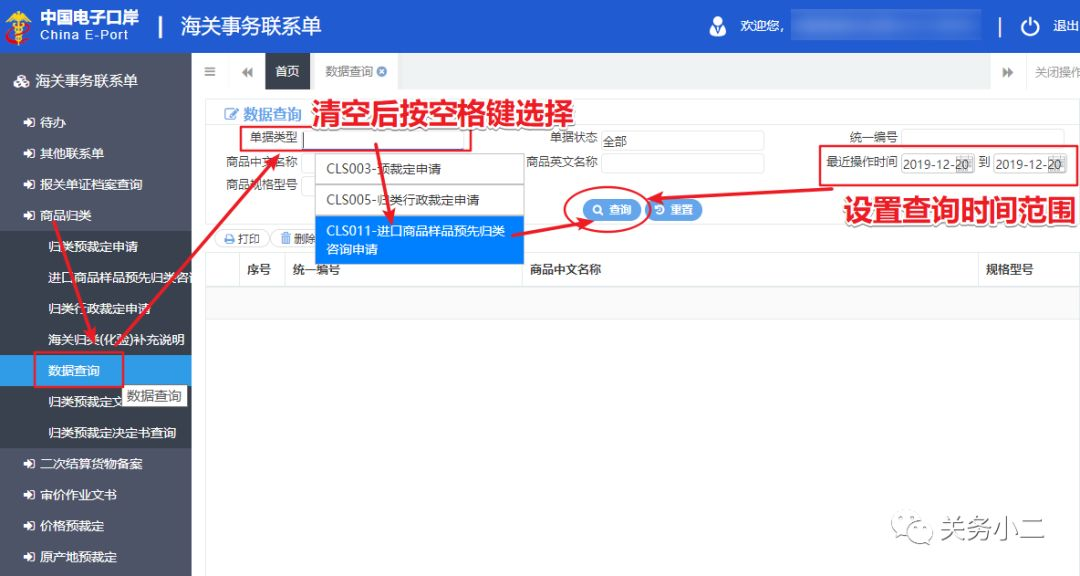Click the 海关事务联系单 page title

251,26
